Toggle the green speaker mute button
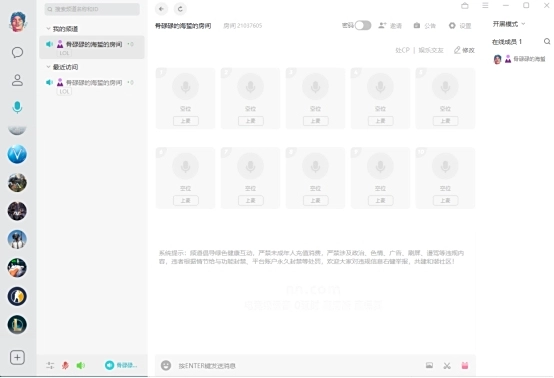Viewport: 554px width, 378px height. click(81, 365)
